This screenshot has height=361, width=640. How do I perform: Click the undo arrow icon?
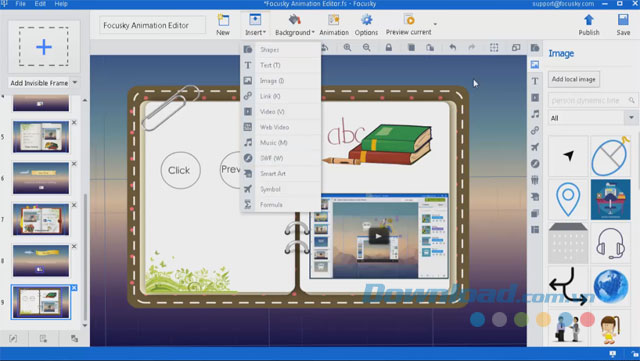(453, 47)
